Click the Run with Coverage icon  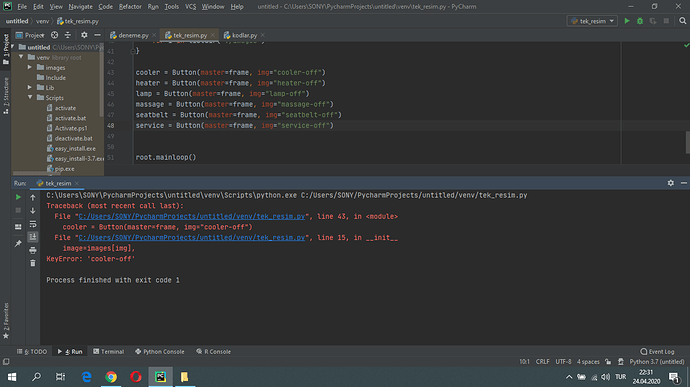653,21
